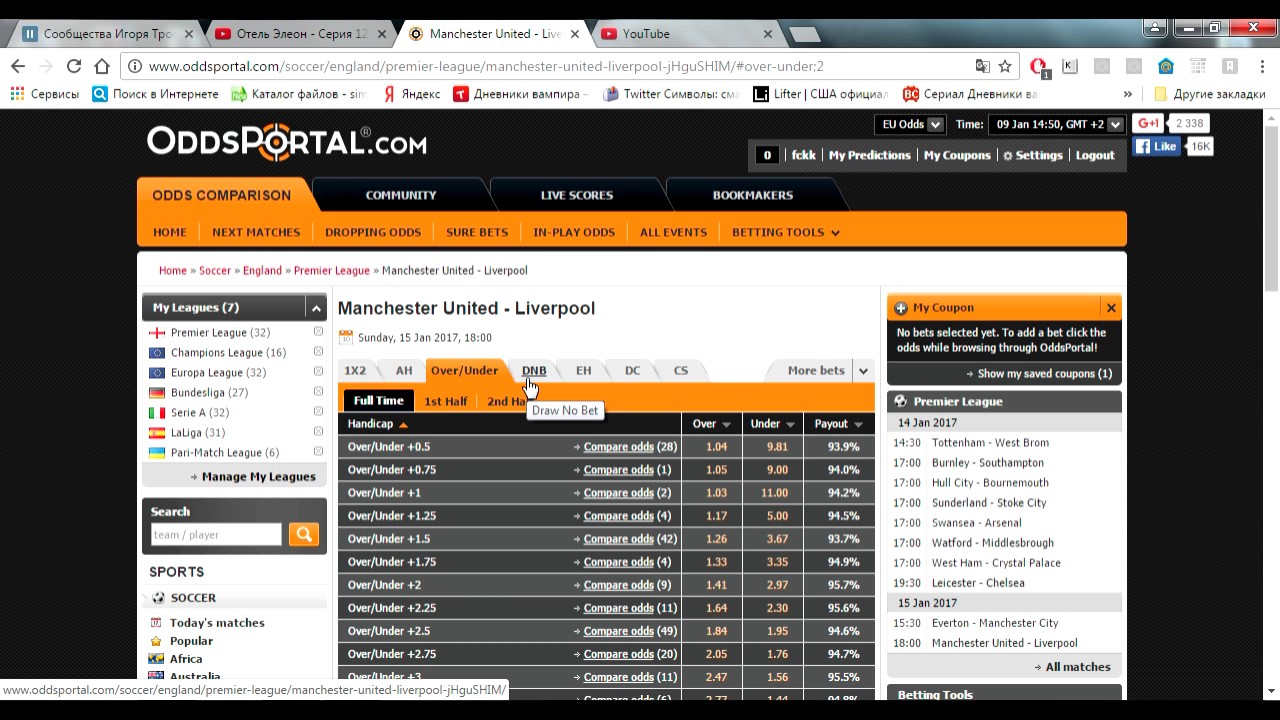This screenshot has width=1280, height=720.
Task: Click the team / player search field
Action: point(216,534)
